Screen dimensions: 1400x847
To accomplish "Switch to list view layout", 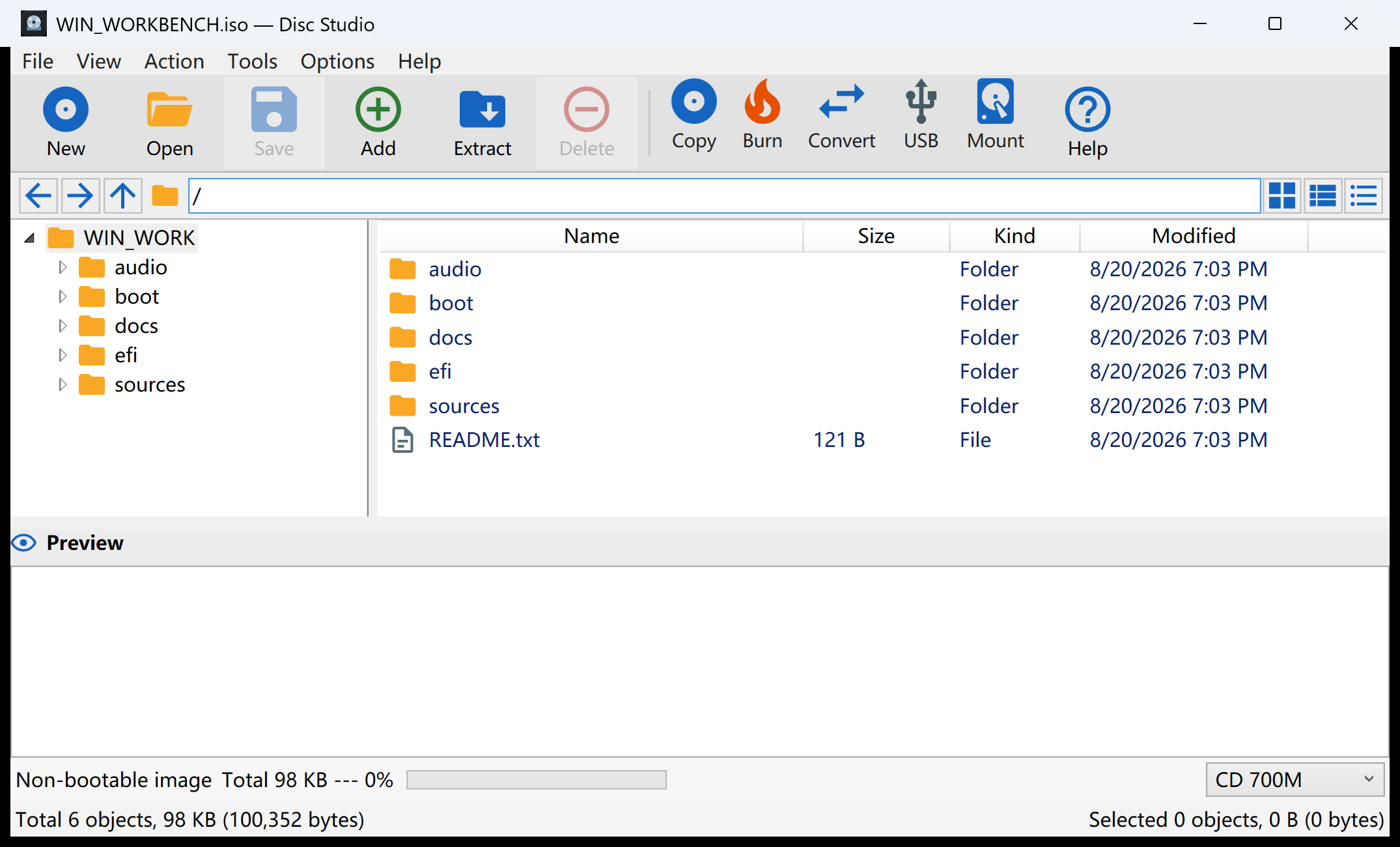I will coord(1364,195).
